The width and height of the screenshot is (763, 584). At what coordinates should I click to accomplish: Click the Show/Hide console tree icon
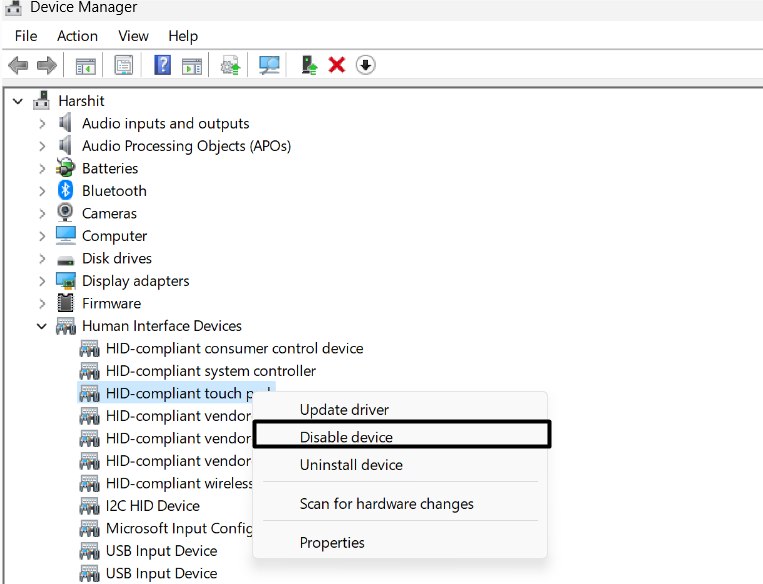(86, 66)
